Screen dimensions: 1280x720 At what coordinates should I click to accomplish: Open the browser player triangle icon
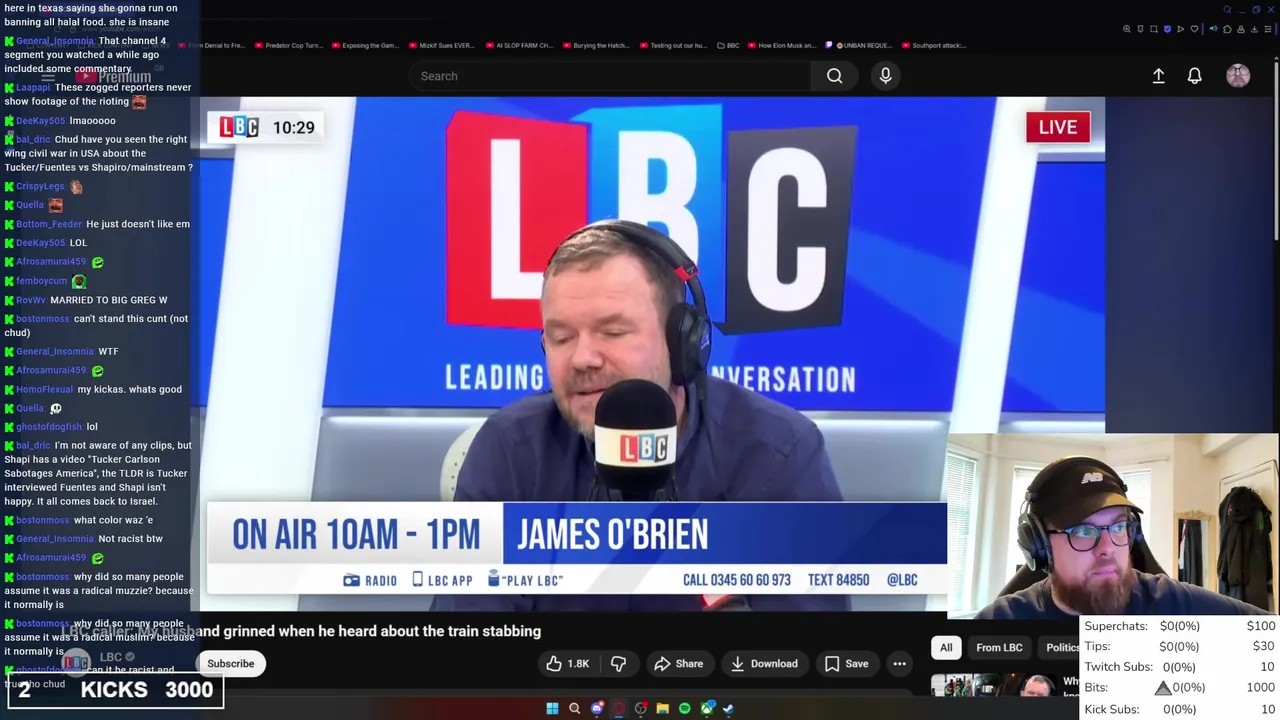(1180, 29)
